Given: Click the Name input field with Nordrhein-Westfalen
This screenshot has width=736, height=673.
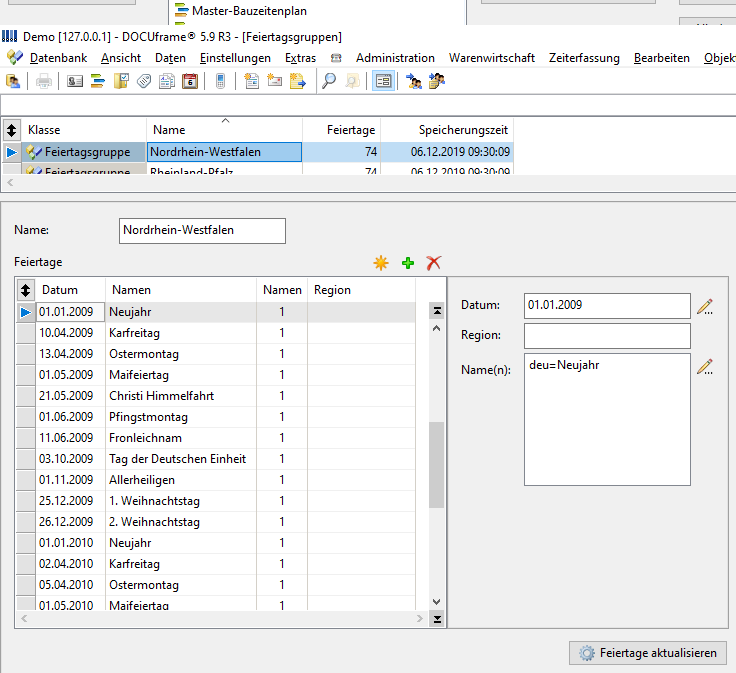Looking at the screenshot, I should pos(202,230).
